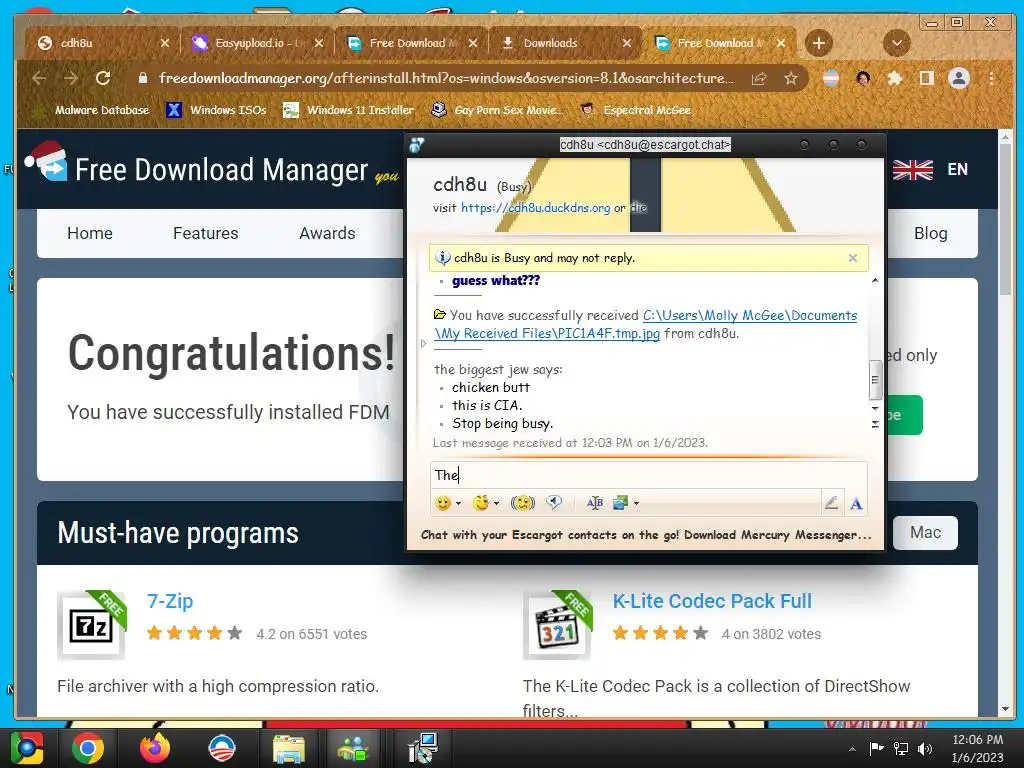Open the Windows ISOs bookmark
1024x768 pixels.
(216, 110)
